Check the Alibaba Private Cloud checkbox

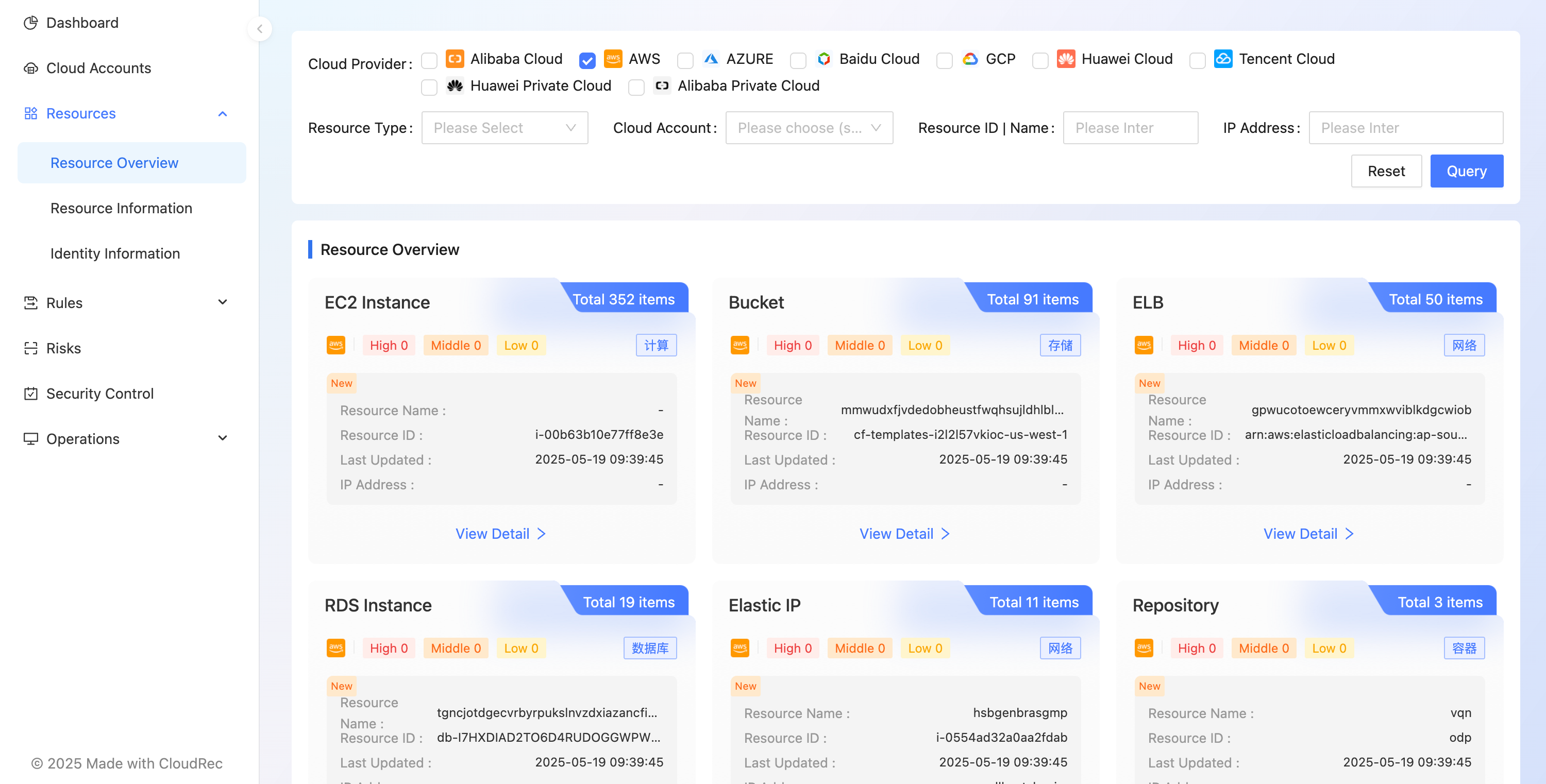click(636, 88)
